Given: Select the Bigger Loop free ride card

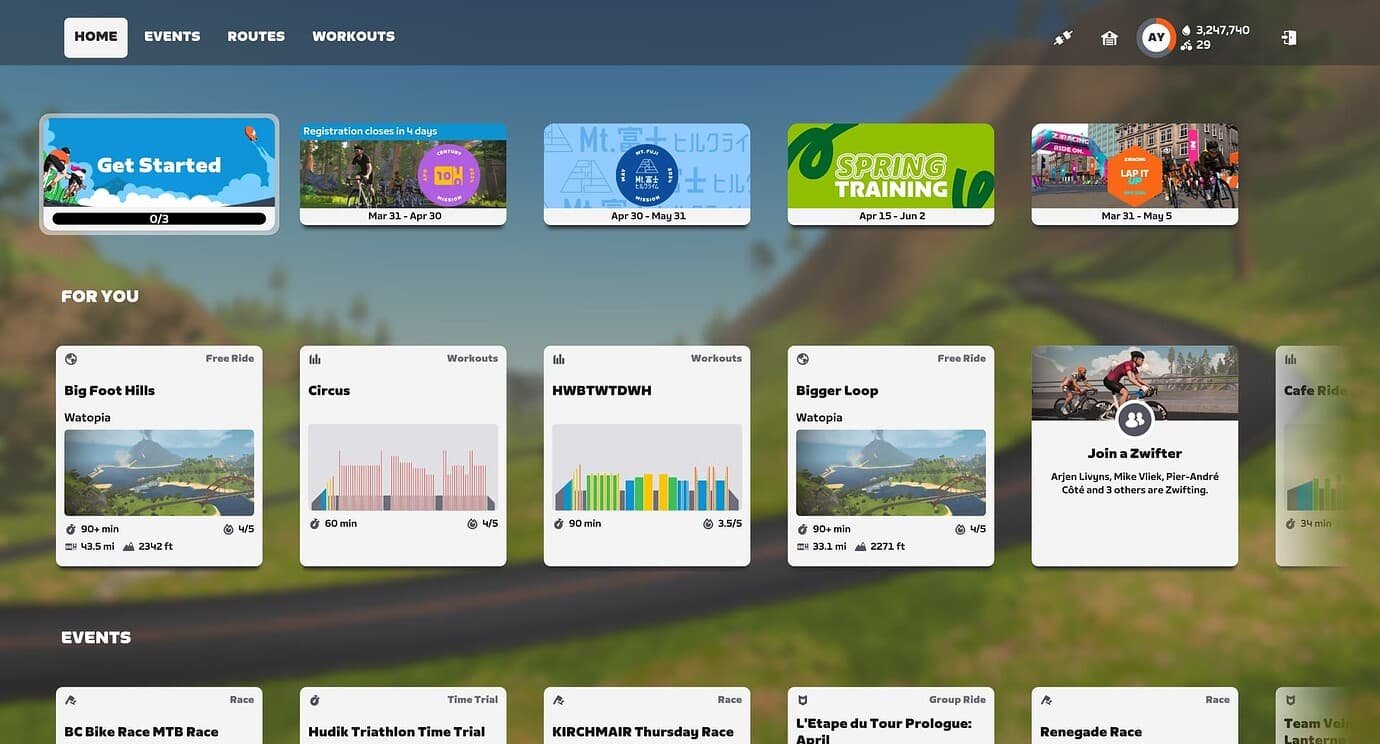Looking at the screenshot, I should click(891, 456).
